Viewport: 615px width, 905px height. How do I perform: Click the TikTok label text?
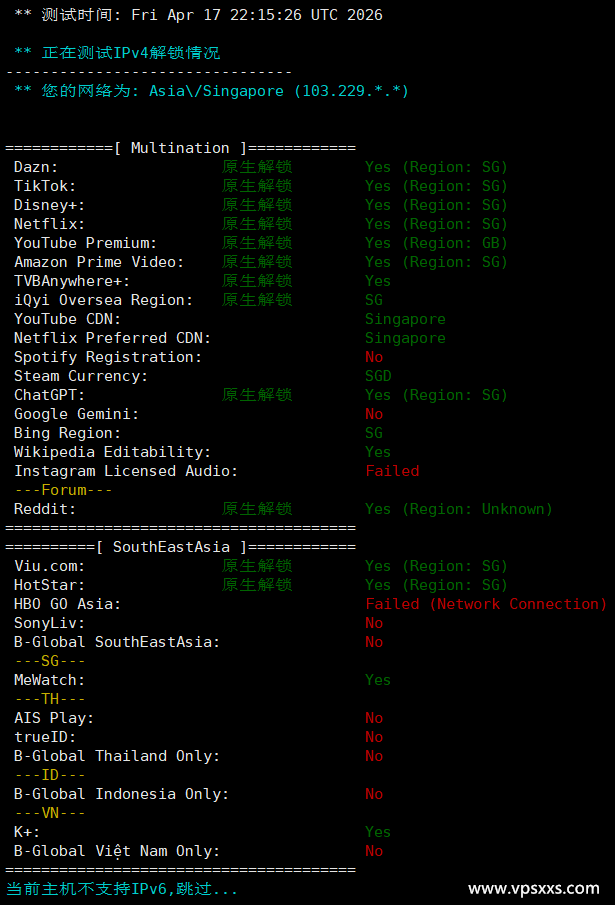click(x=45, y=186)
